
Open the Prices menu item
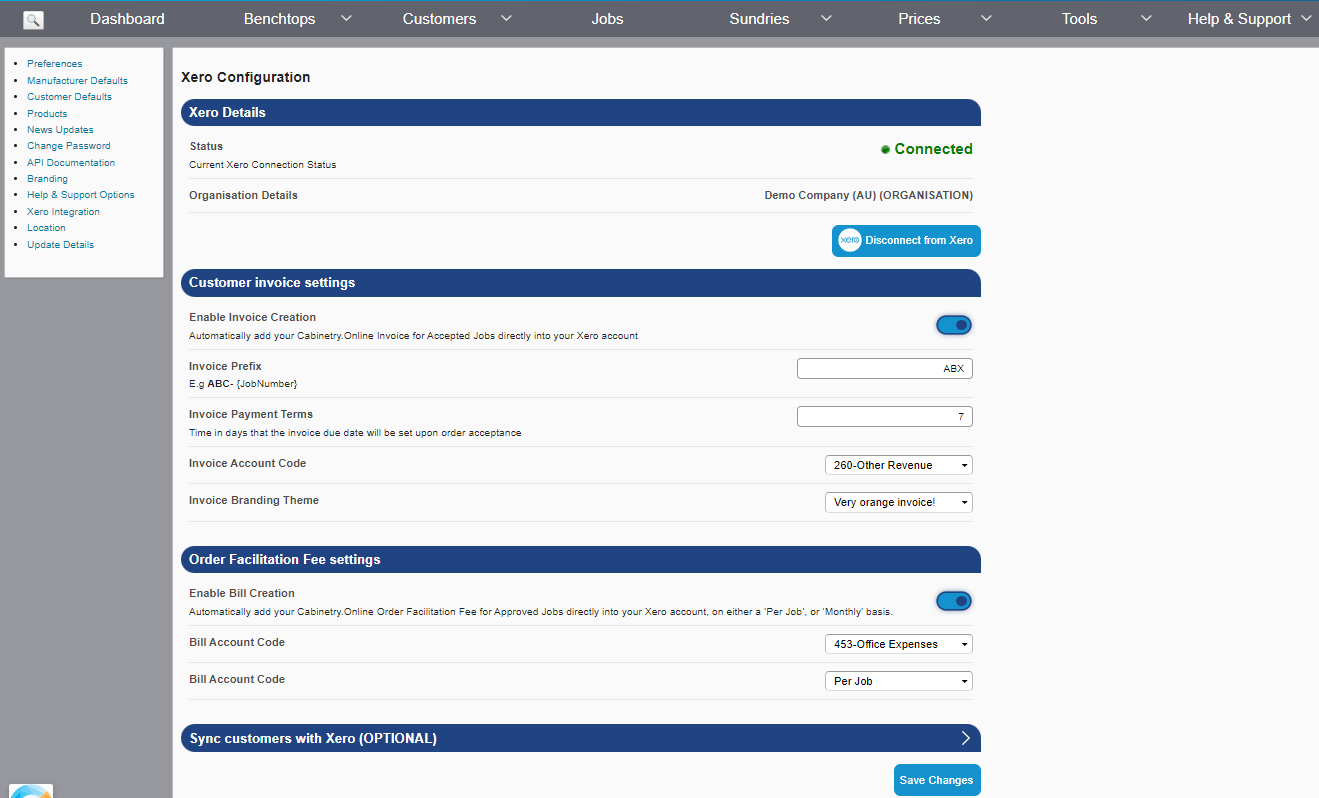[x=919, y=19]
